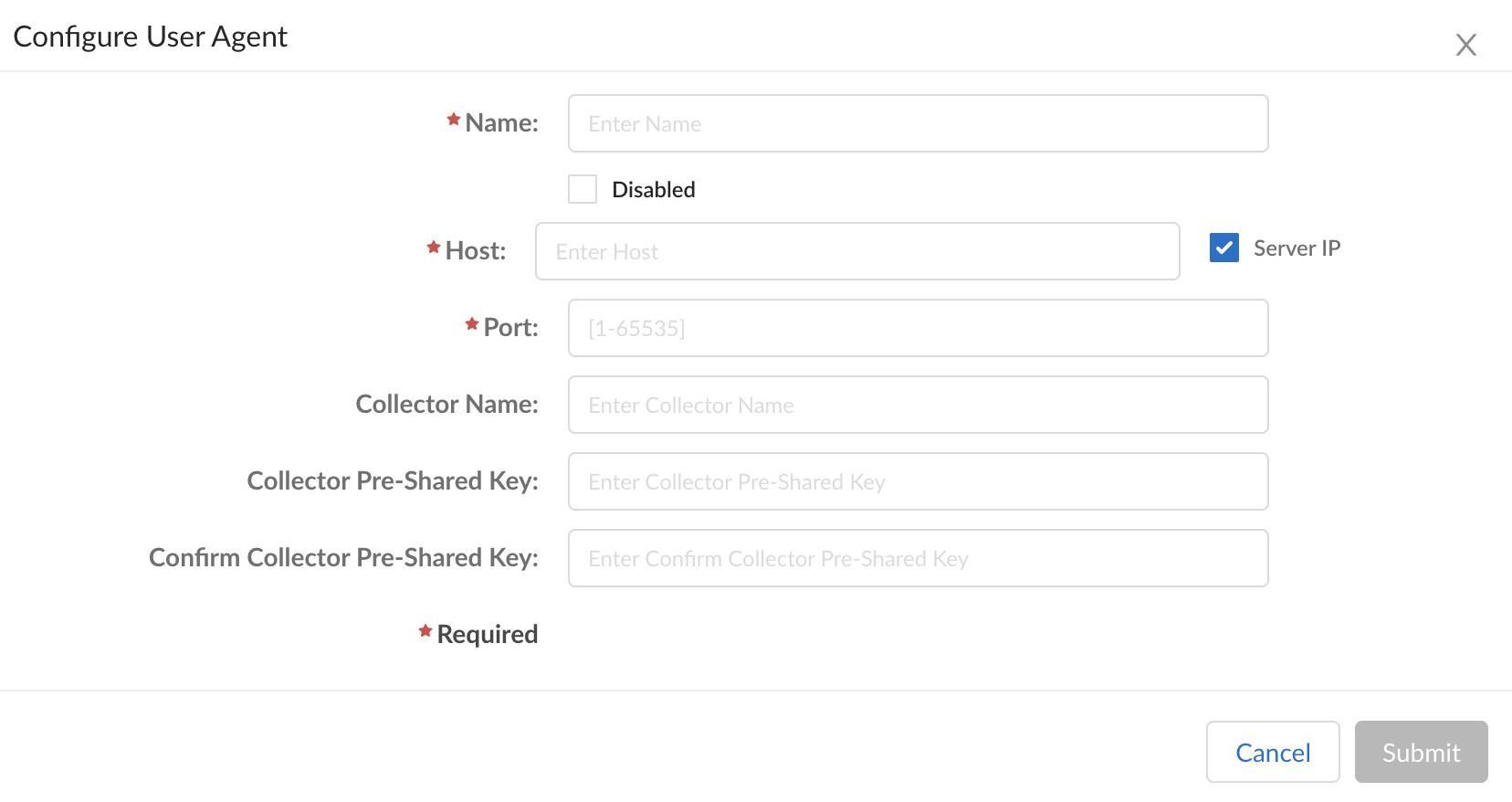
Task: Click the Host field label
Action: pos(475,251)
